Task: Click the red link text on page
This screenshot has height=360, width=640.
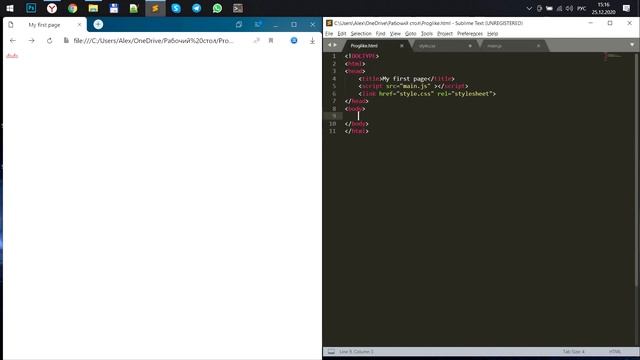Action: [x=12, y=56]
